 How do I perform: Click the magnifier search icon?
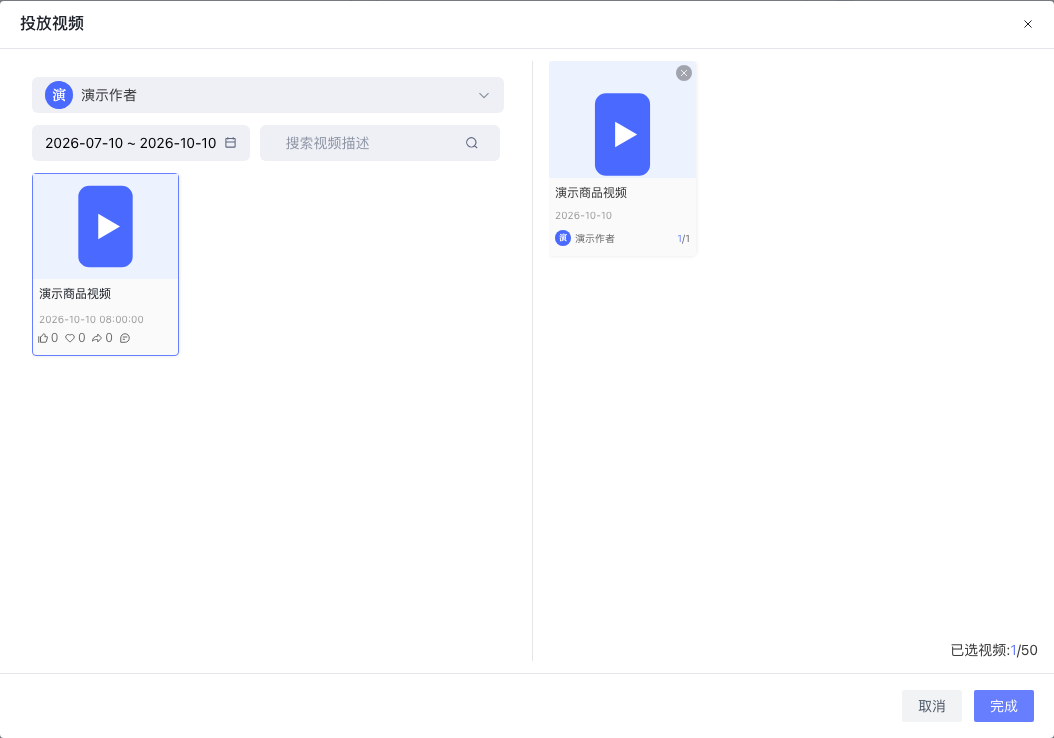click(471, 143)
